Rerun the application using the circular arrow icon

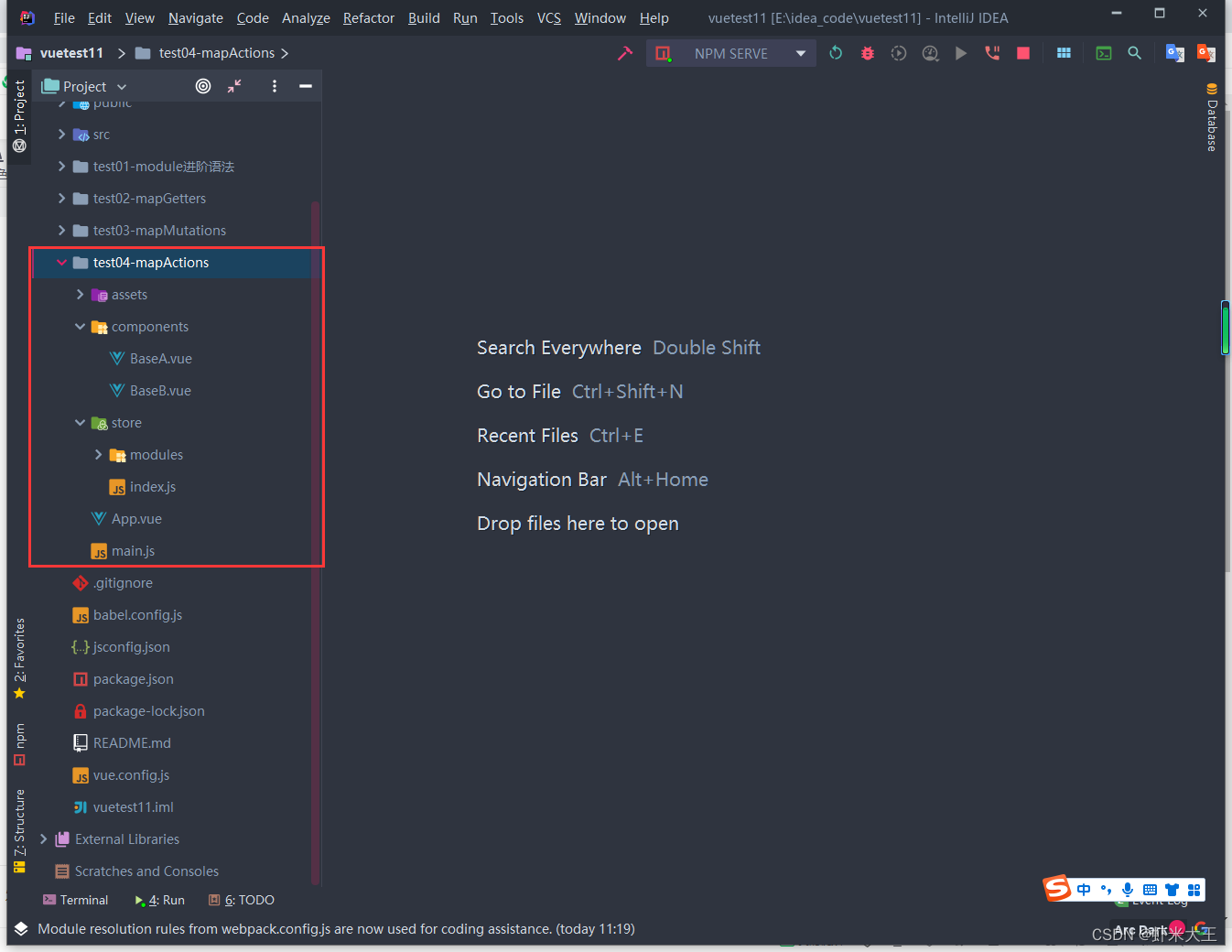tap(836, 52)
